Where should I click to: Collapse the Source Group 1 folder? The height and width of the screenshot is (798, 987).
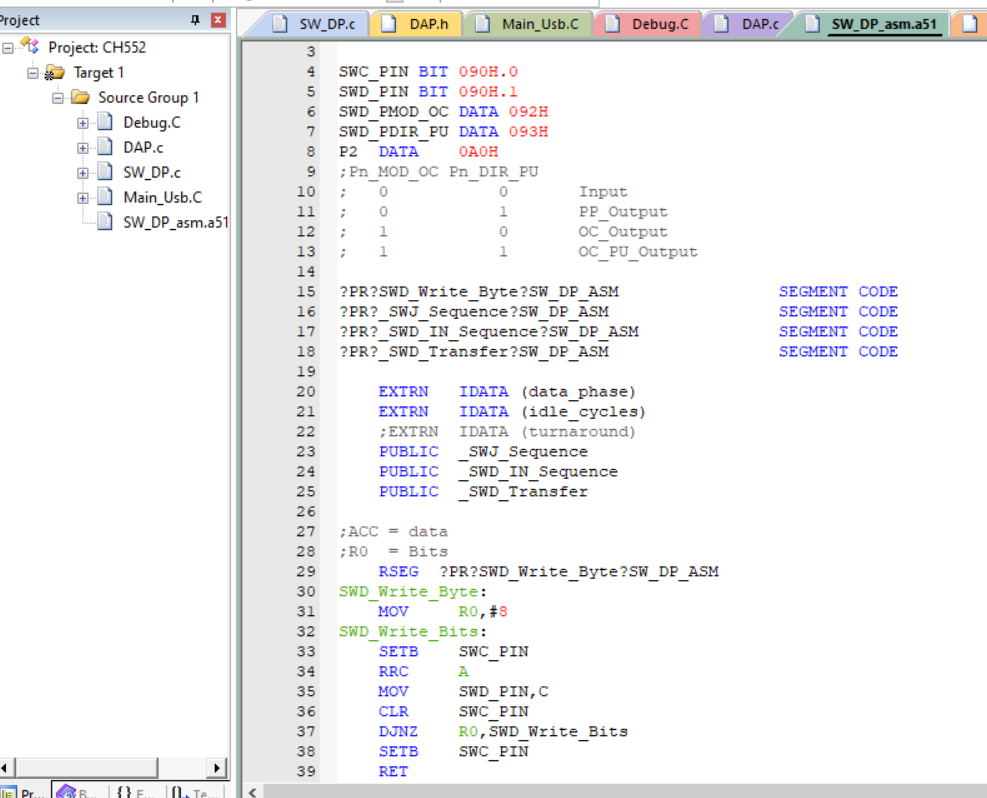click(x=57, y=97)
